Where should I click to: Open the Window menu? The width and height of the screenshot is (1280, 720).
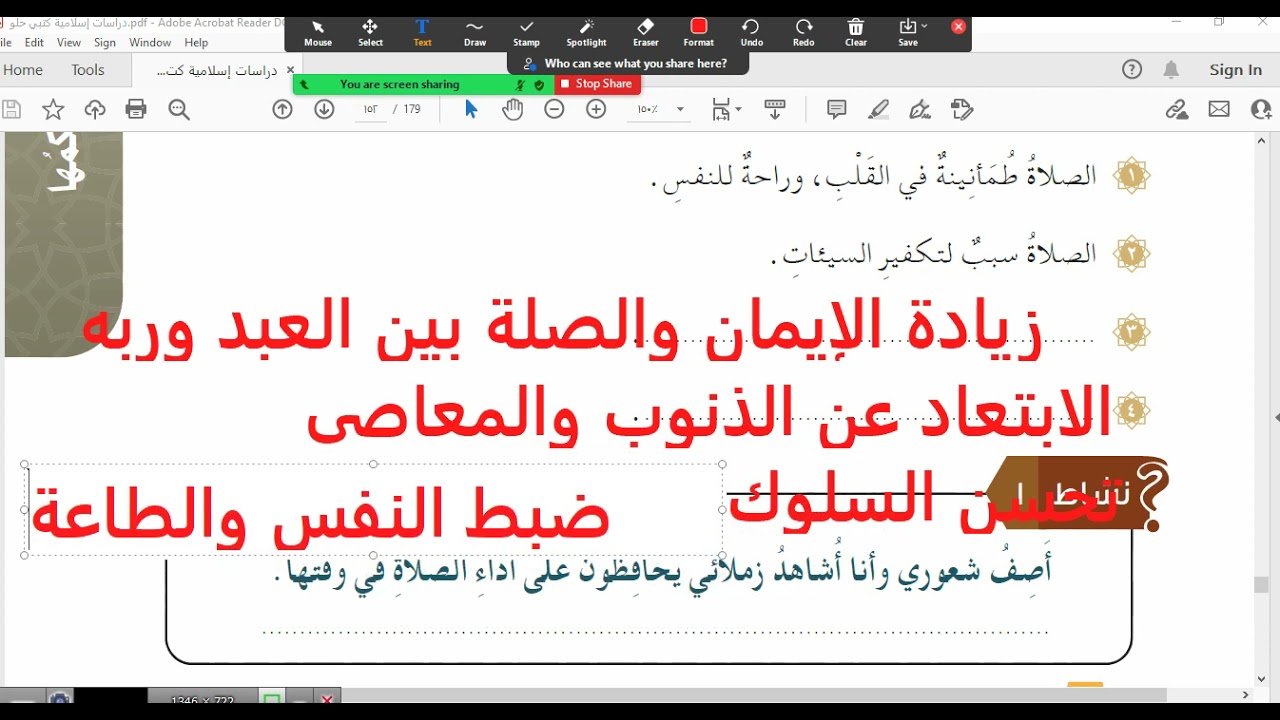150,43
